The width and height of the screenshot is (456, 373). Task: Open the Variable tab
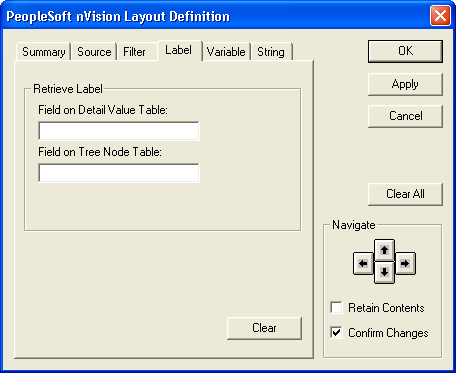226,52
